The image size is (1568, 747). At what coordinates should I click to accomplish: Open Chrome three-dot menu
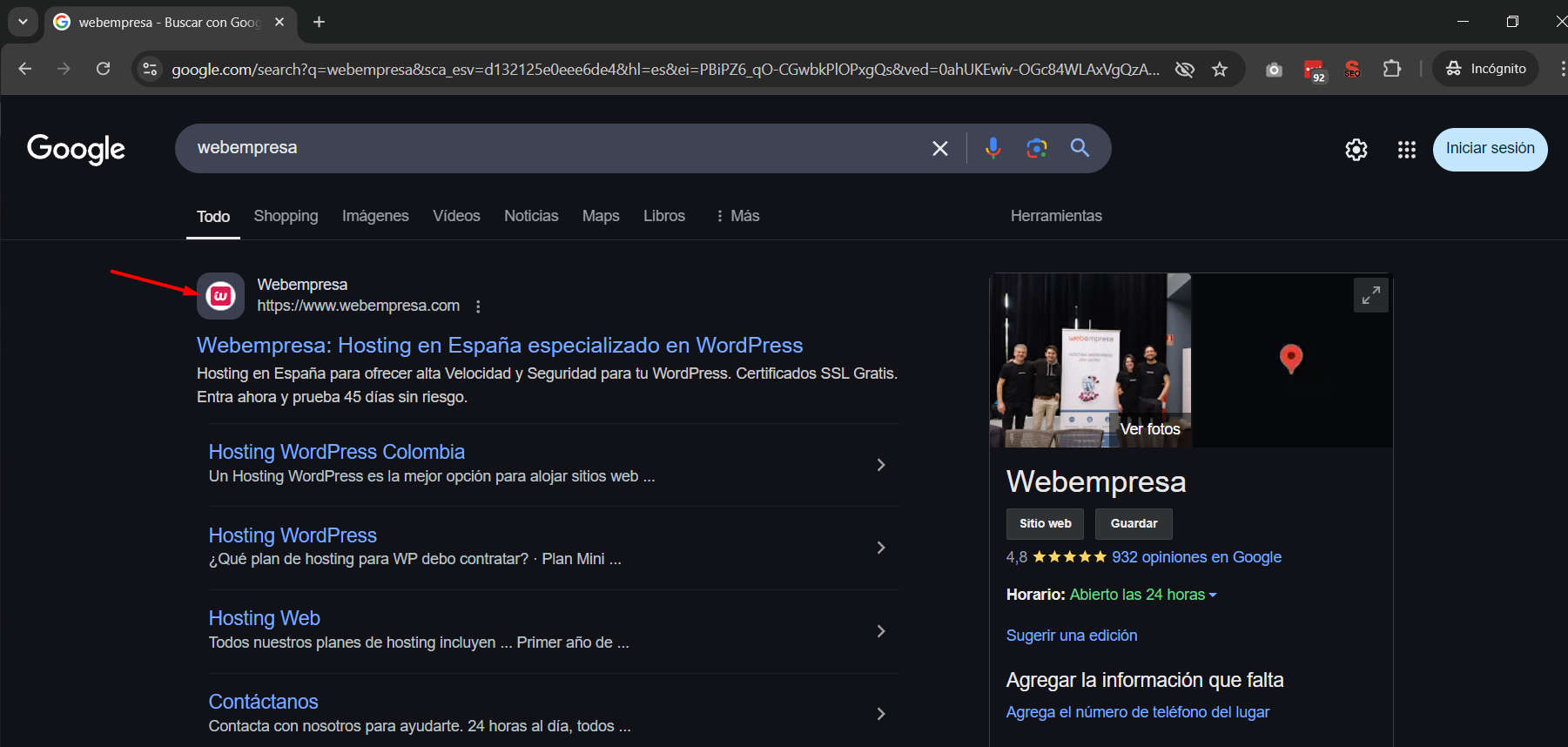(1562, 69)
